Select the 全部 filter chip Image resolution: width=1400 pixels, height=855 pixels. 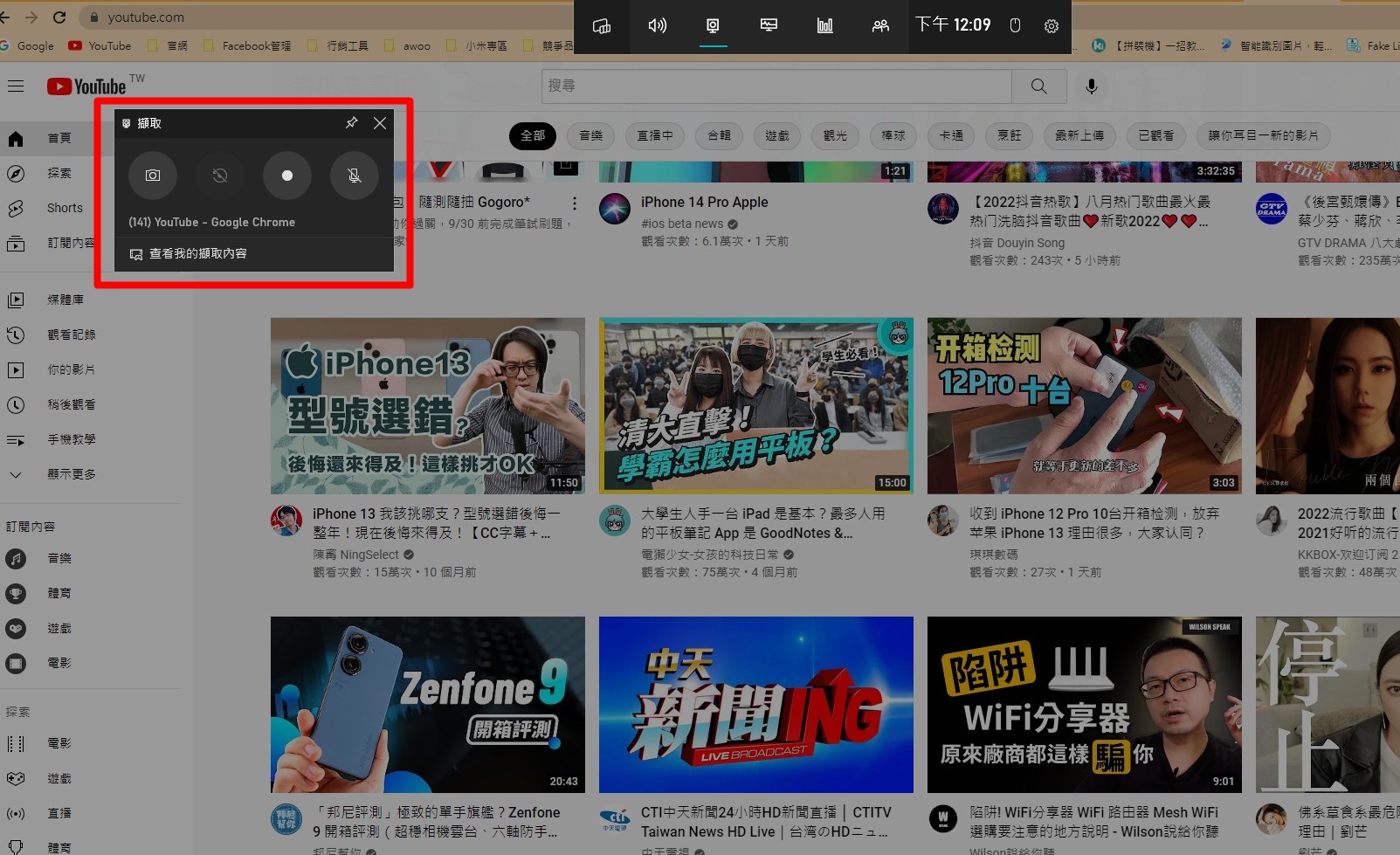pyautogui.click(x=533, y=135)
